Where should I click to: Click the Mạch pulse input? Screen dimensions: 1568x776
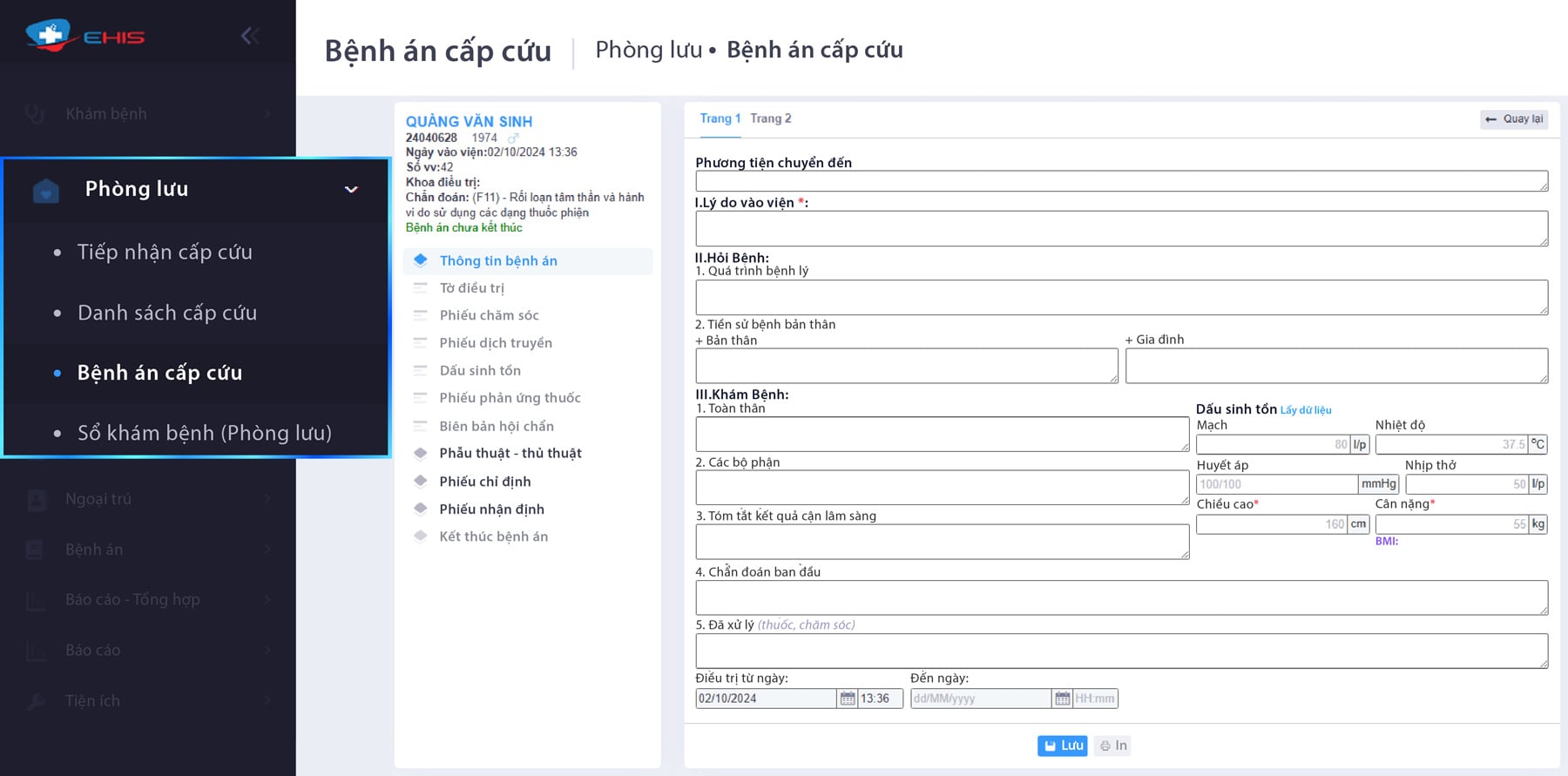1273,444
